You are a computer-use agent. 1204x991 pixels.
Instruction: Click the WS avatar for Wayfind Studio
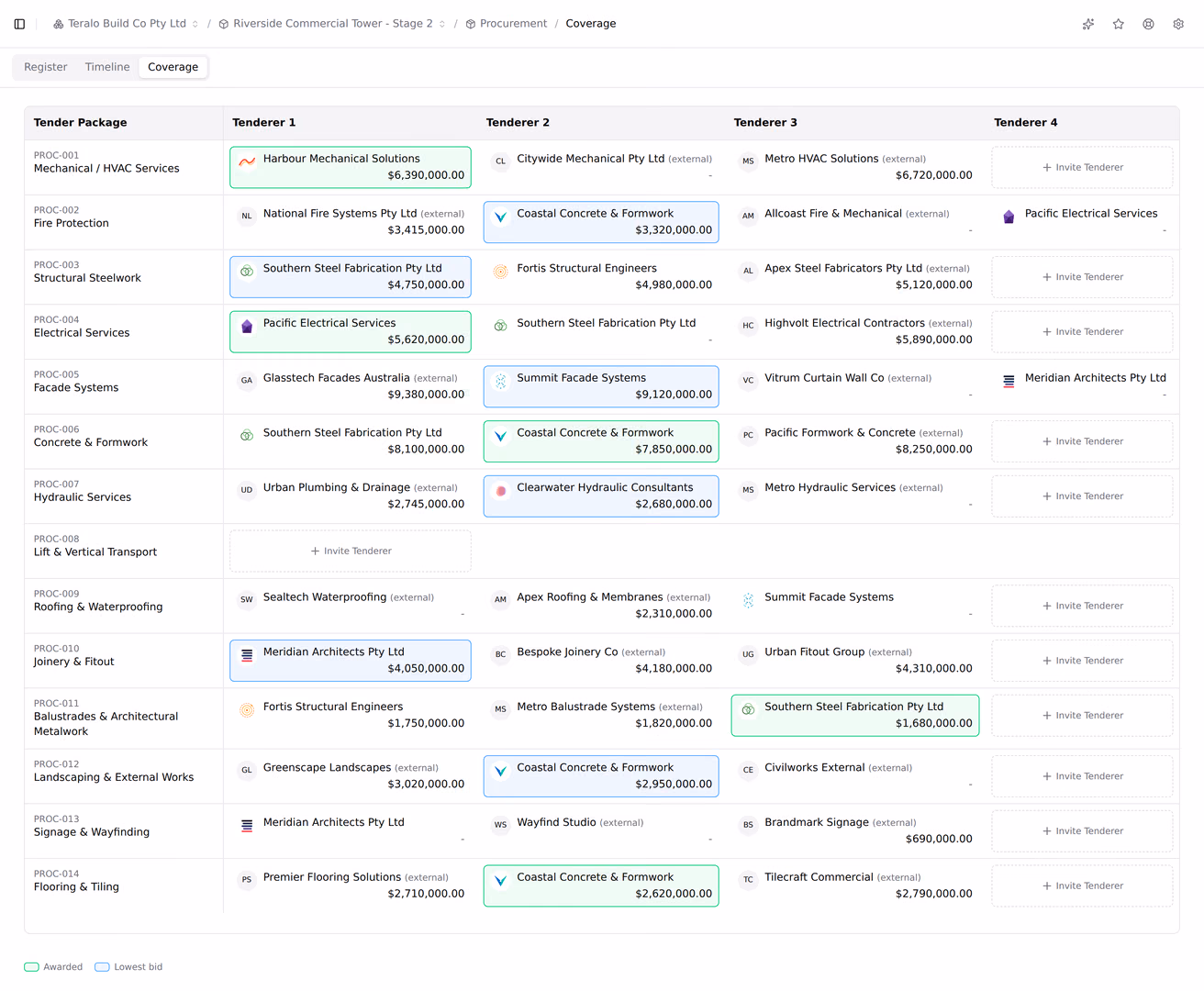pos(500,825)
